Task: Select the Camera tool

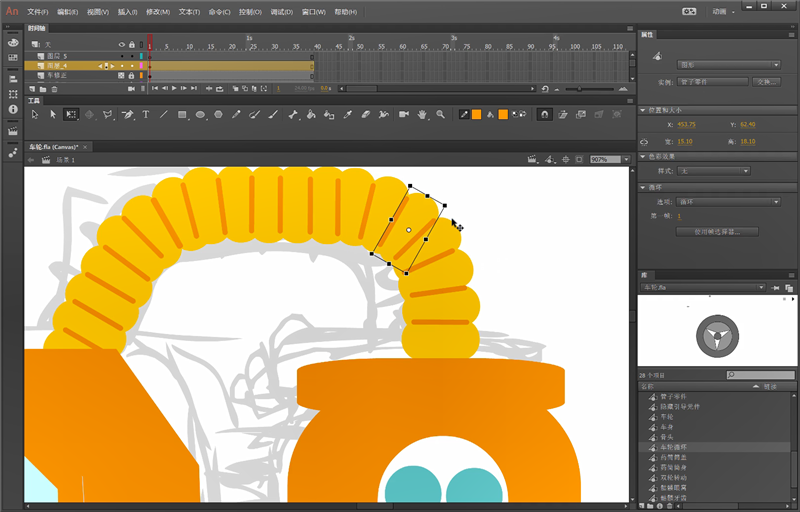Action: (404, 114)
